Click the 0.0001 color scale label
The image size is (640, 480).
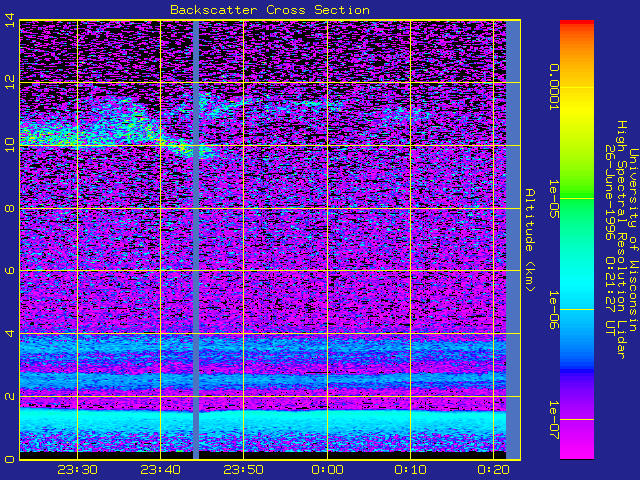554,87
